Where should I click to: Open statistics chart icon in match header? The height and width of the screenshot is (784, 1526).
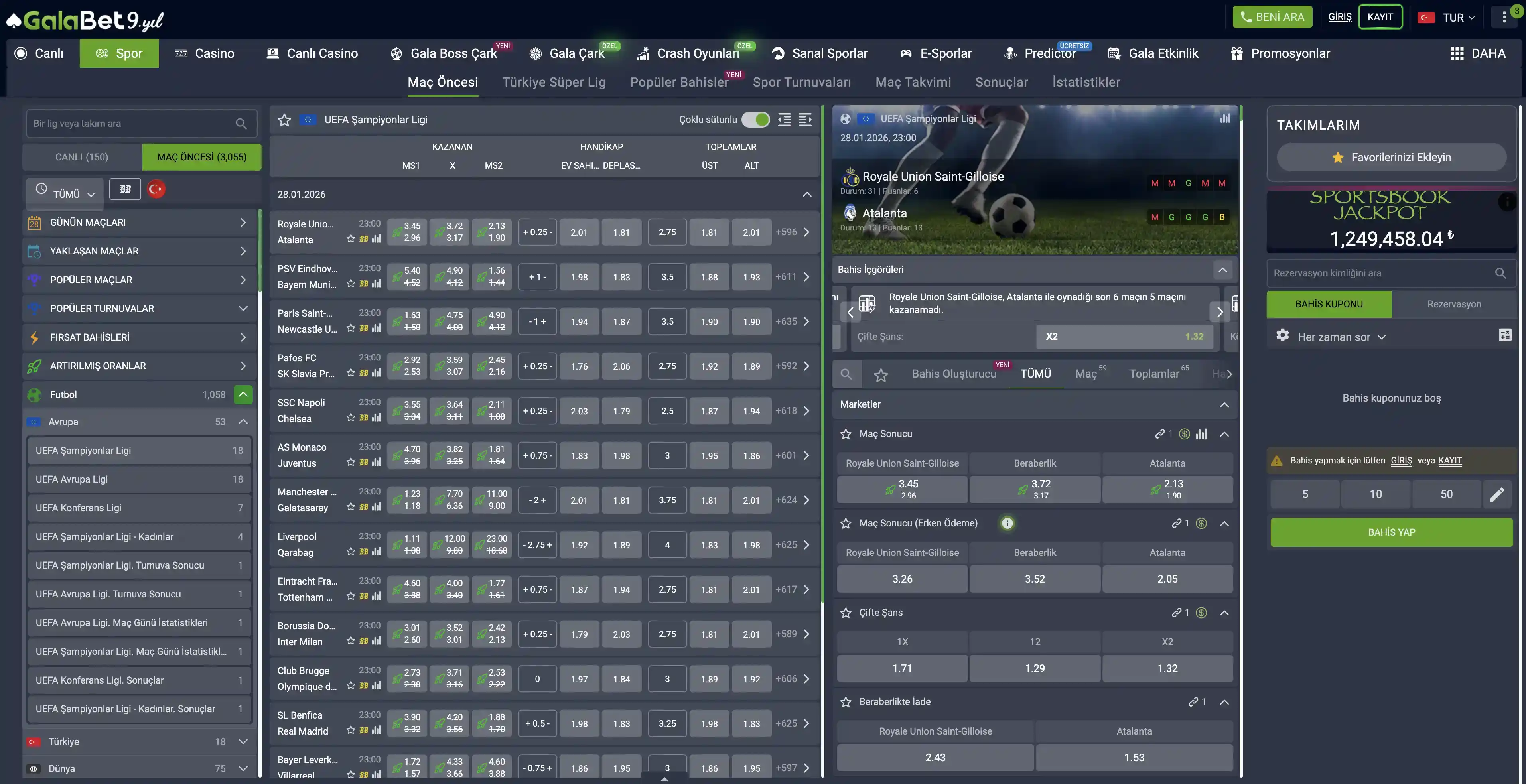tap(1224, 118)
